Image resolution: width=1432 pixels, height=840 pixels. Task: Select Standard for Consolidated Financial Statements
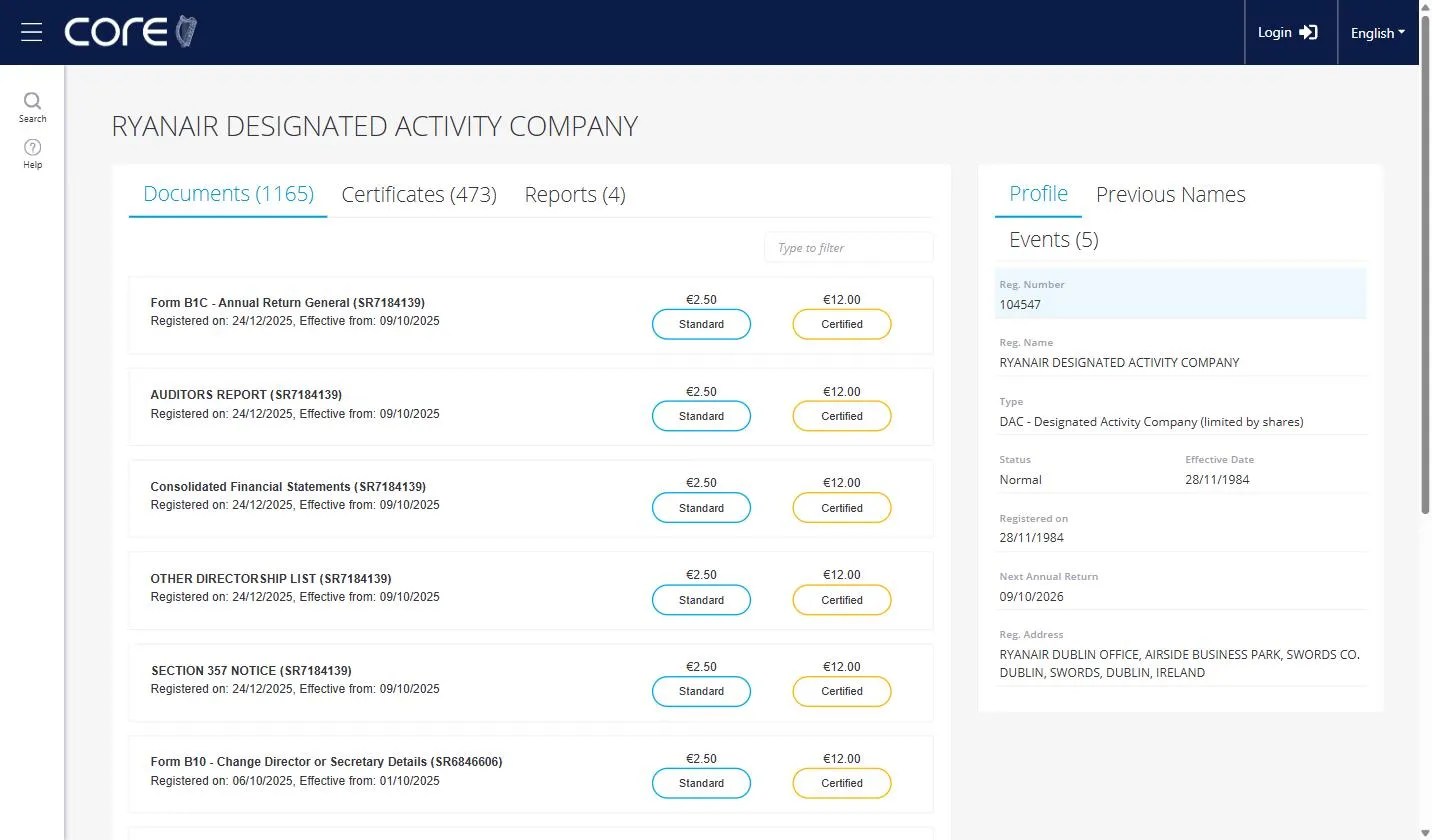701,508
